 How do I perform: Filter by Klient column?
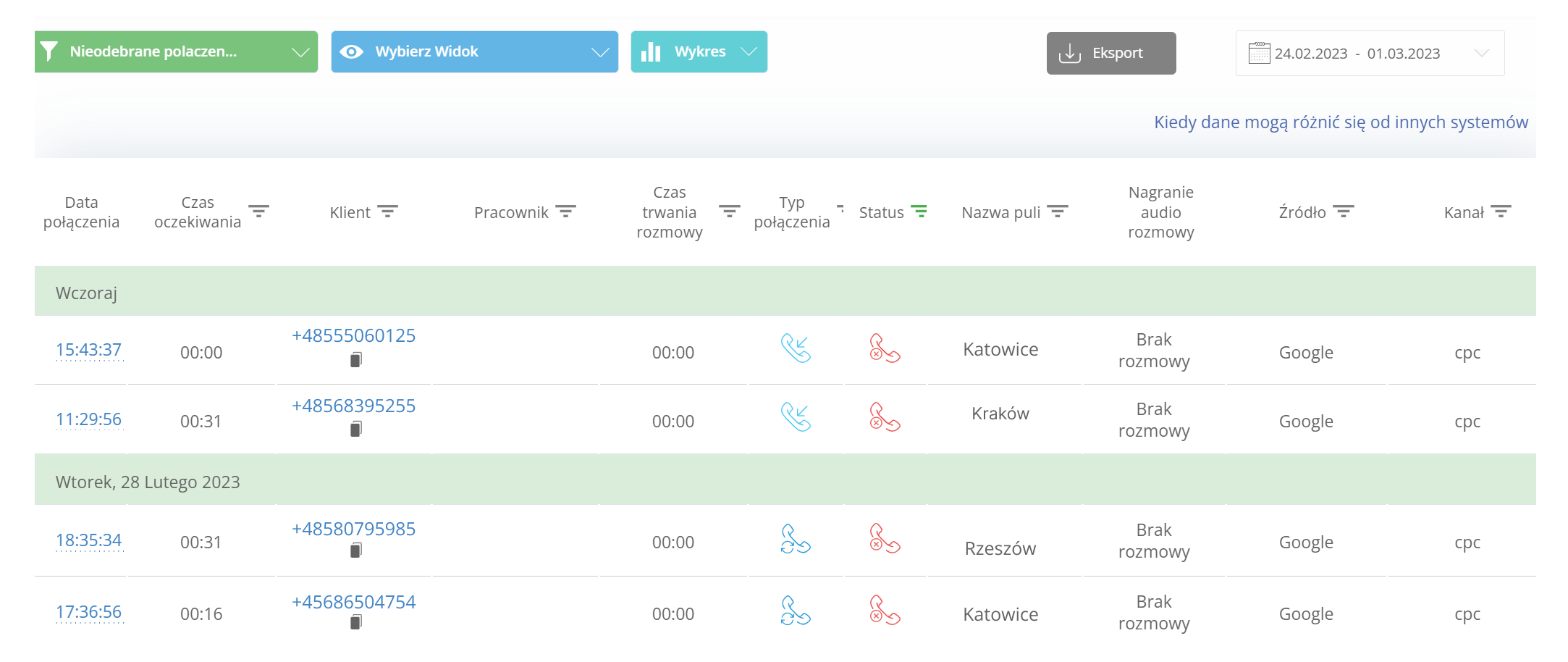coord(387,211)
